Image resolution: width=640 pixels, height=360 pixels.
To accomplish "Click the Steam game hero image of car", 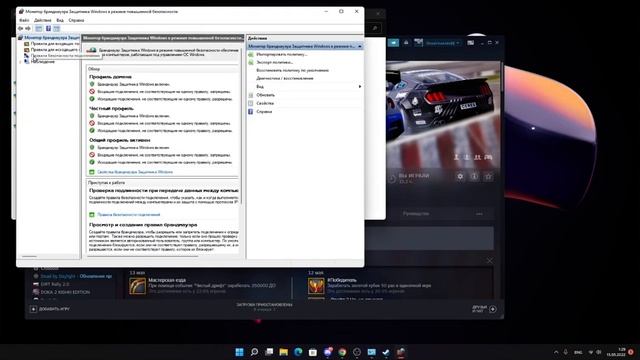I will pyautogui.click(x=443, y=114).
